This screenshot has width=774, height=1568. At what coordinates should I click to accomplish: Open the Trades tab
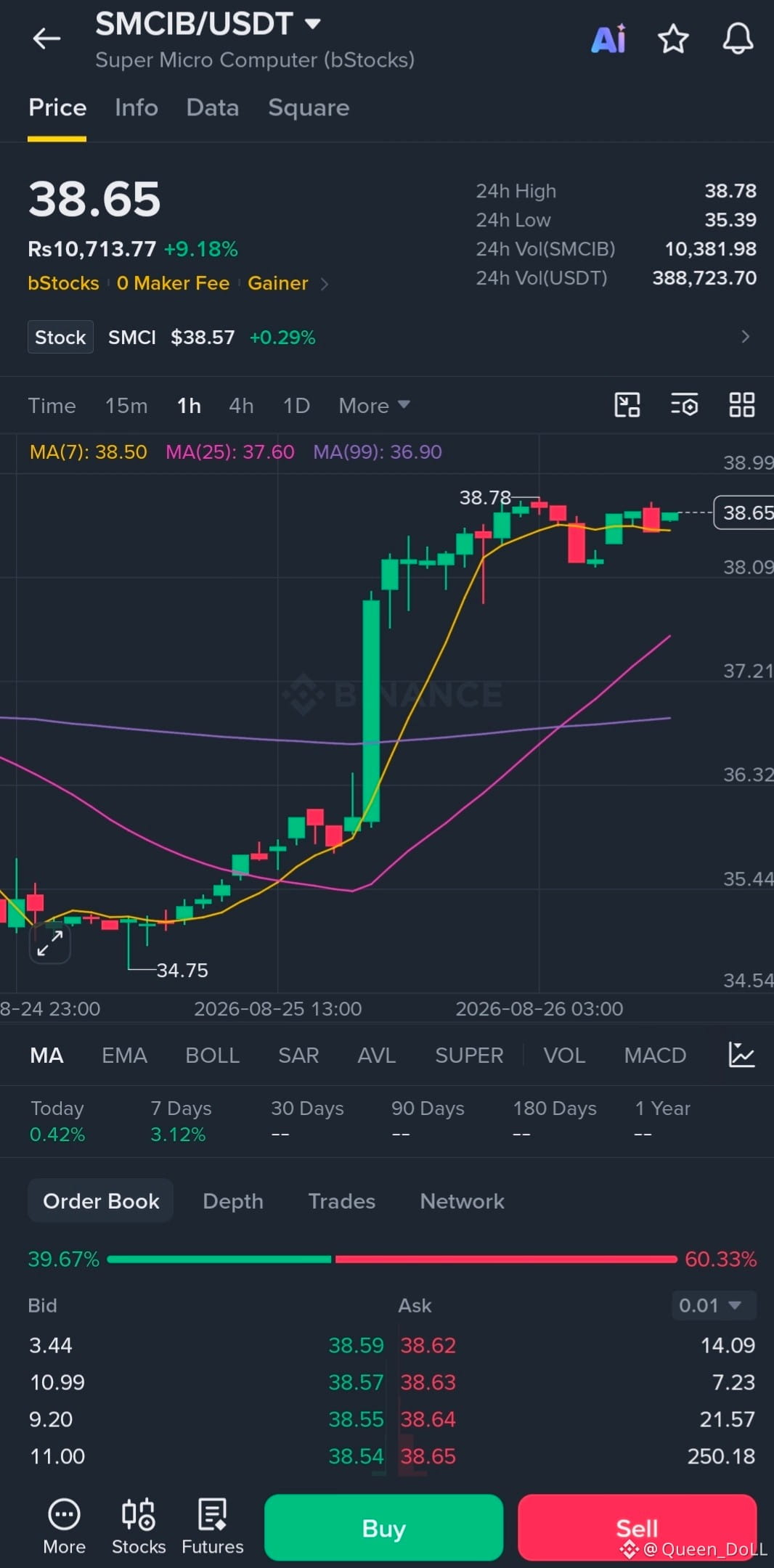341,1201
